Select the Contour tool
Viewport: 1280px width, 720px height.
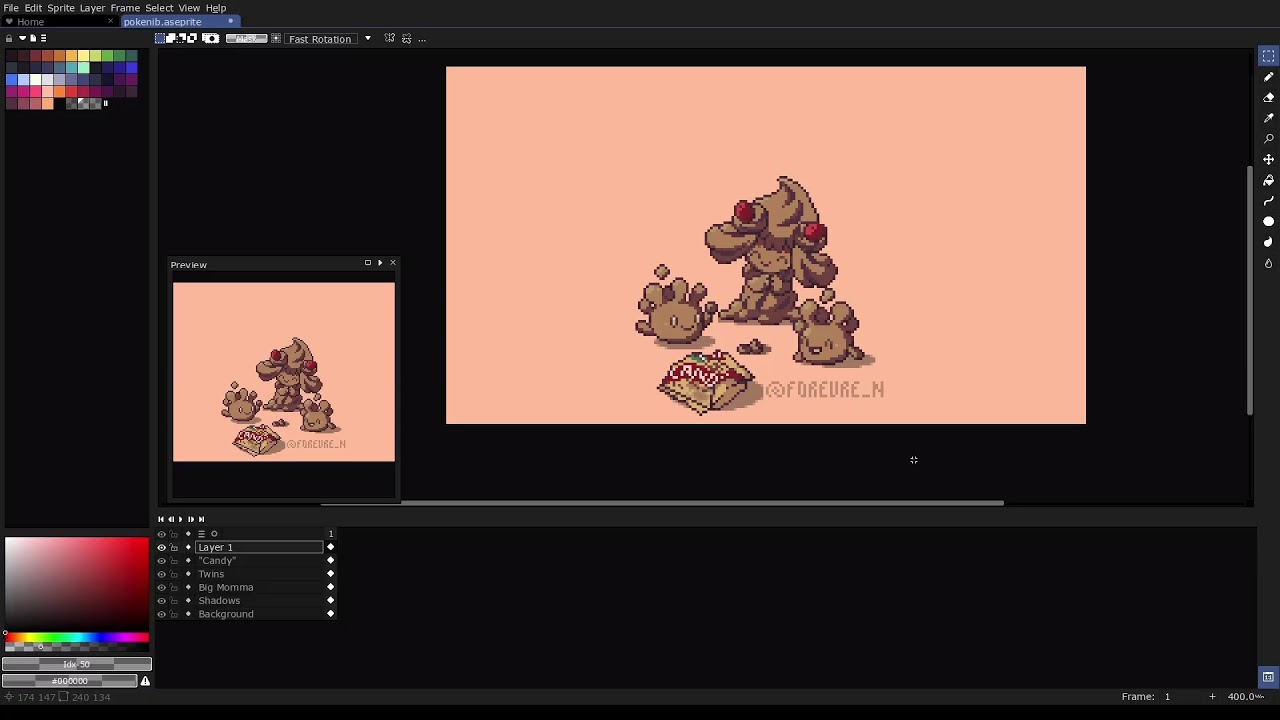[1268, 242]
